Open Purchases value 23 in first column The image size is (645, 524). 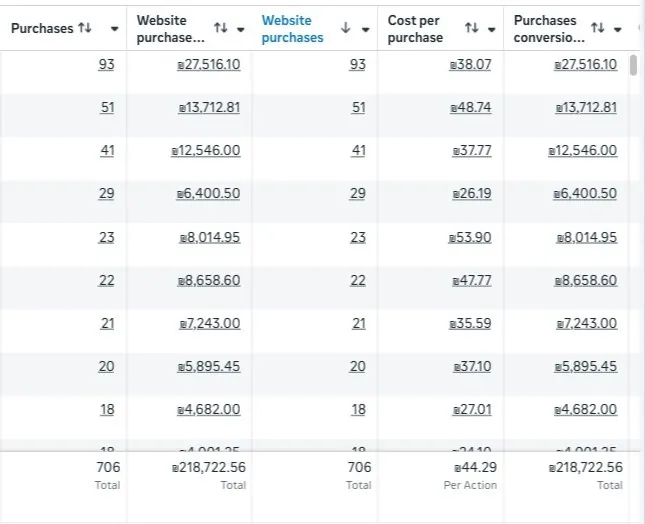(106, 238)
